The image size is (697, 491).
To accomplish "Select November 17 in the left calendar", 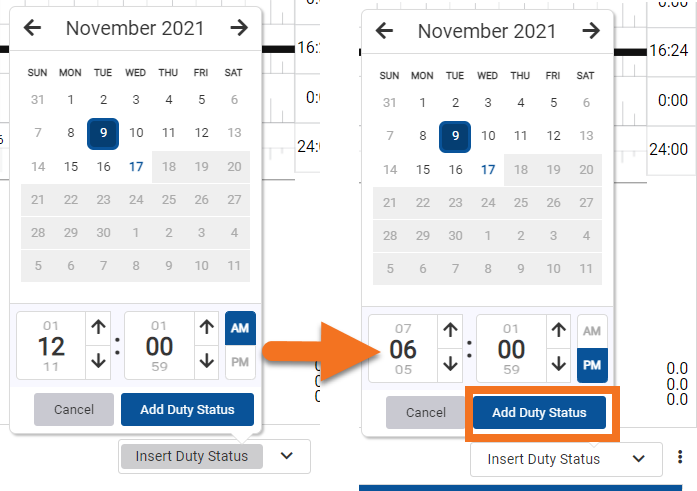I will pyautogui.click(x=136, y=166).
